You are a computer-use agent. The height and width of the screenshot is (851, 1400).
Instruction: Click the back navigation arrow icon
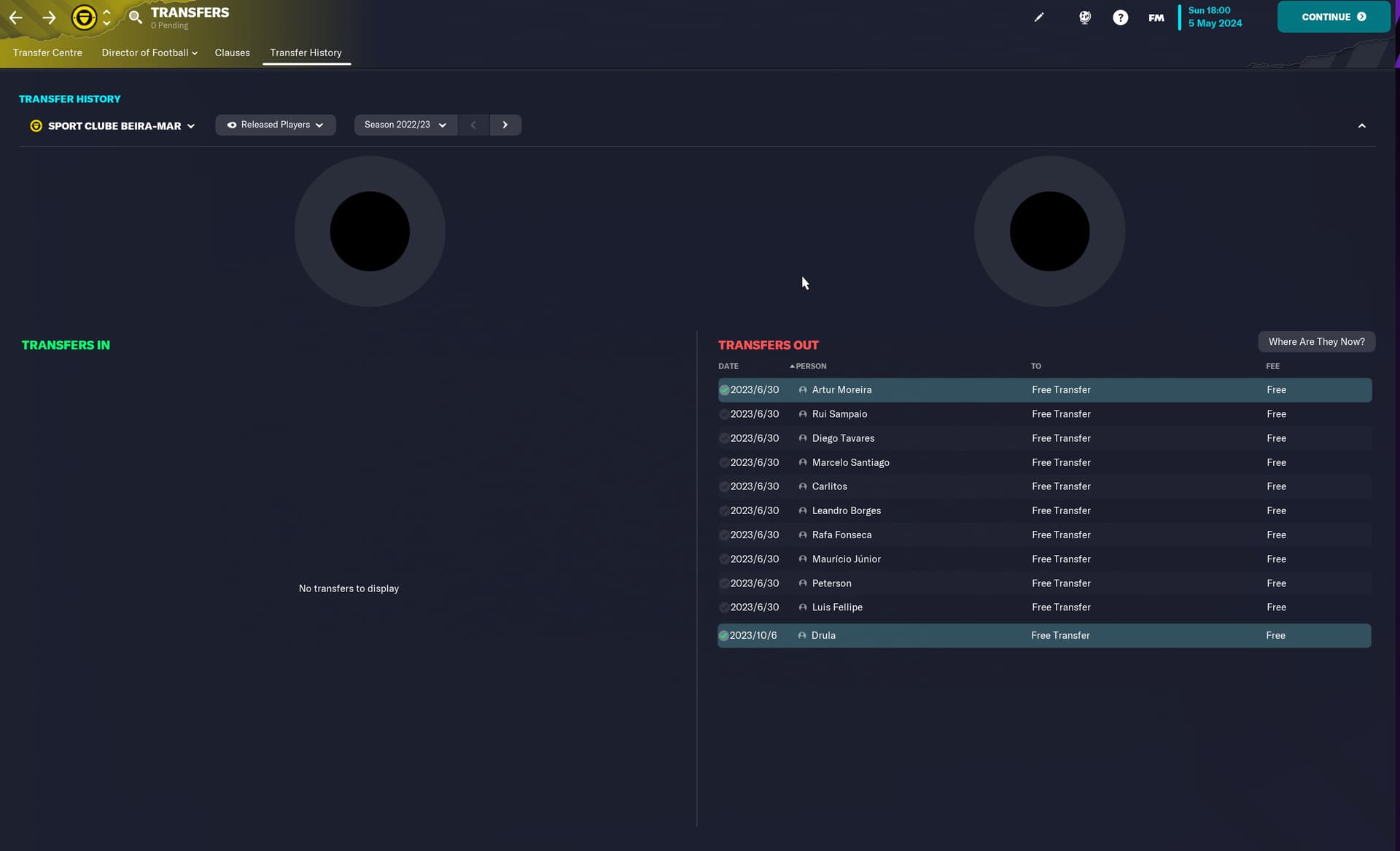click(x=17, y=17)
